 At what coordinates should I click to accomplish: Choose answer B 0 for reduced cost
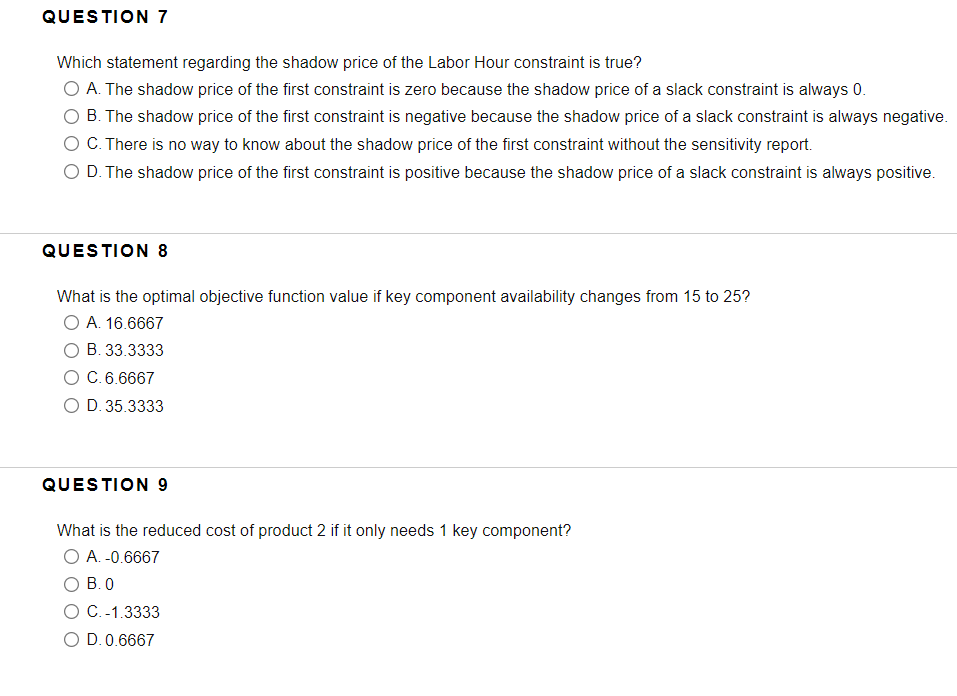71,584
